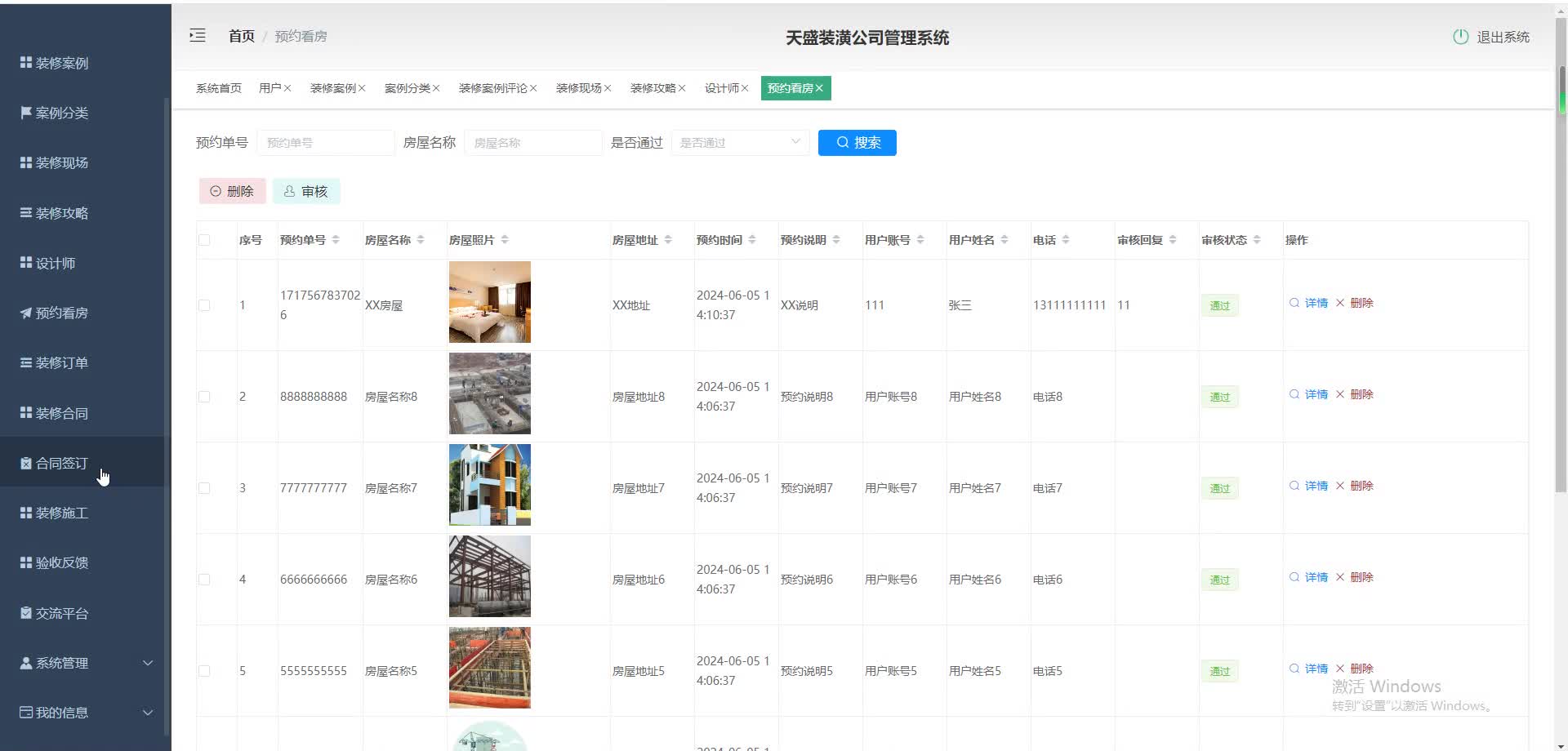Viewport: 1568px width, 751px height.
Task: Toggle the select-all checkbox in table header
Action: click(x=204, y=240)
